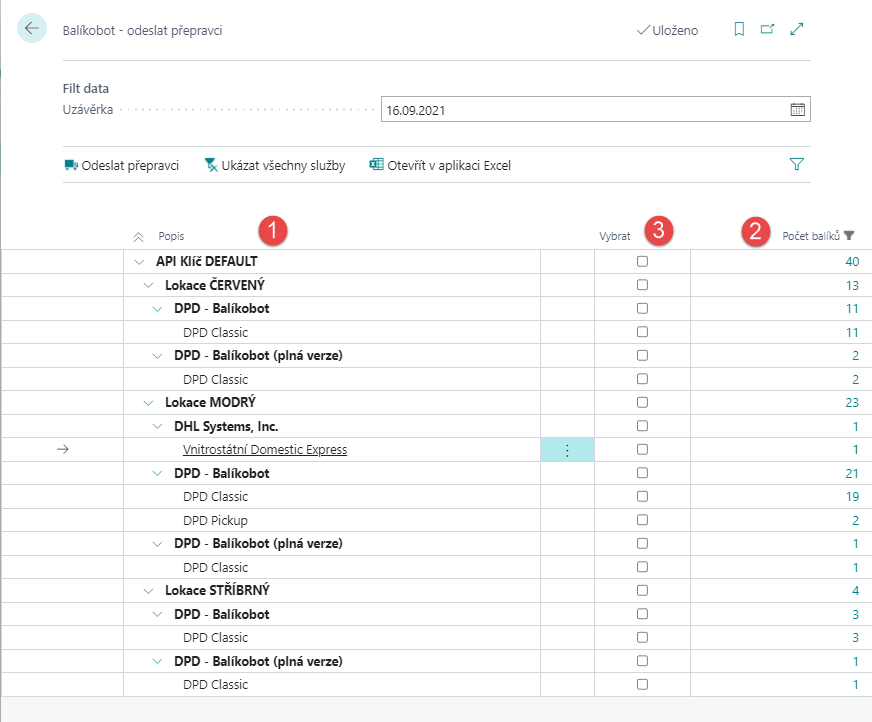Collapse the Lokace STŘÍBRNÝ group
The image size is (872, 722).
[148, 591]
